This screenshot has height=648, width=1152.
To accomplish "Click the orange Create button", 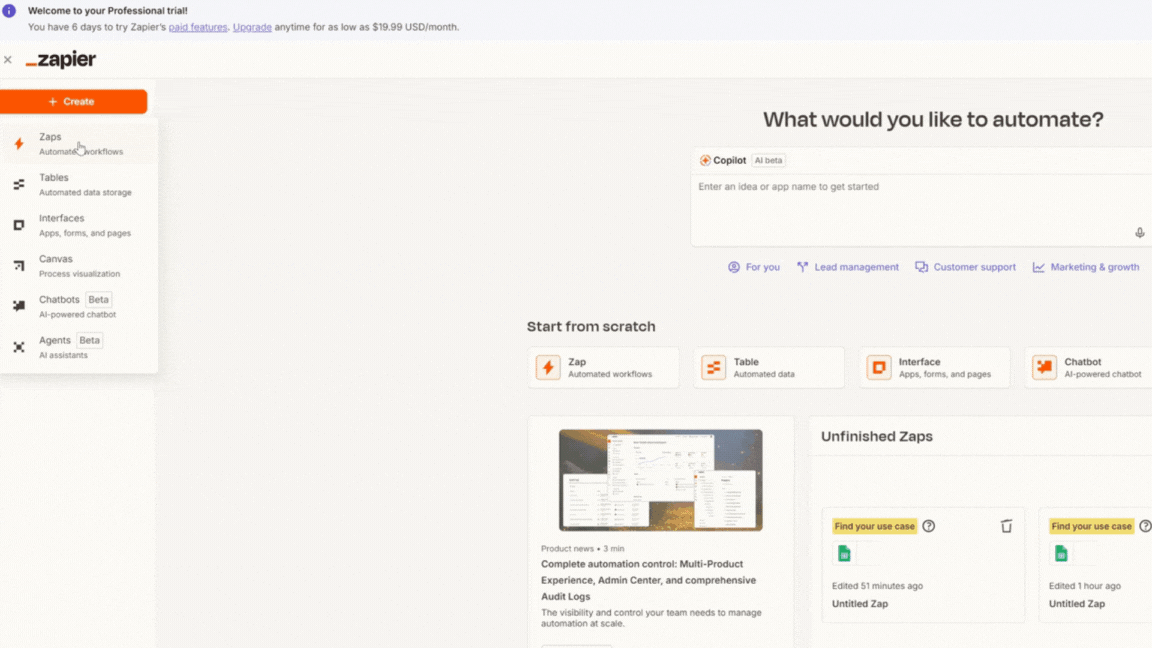I will pyautogui.click(x=73, y=101).
